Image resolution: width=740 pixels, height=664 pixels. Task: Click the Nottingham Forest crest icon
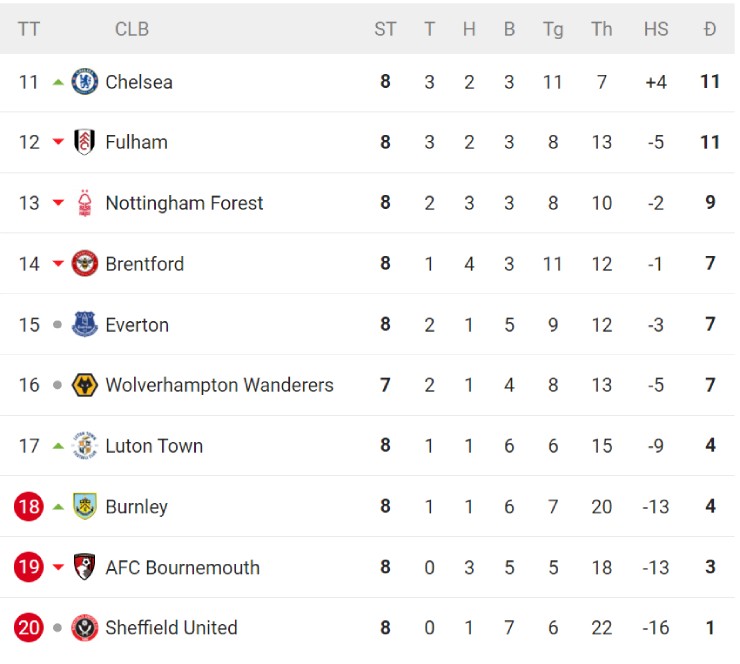(x=85, y=203)
